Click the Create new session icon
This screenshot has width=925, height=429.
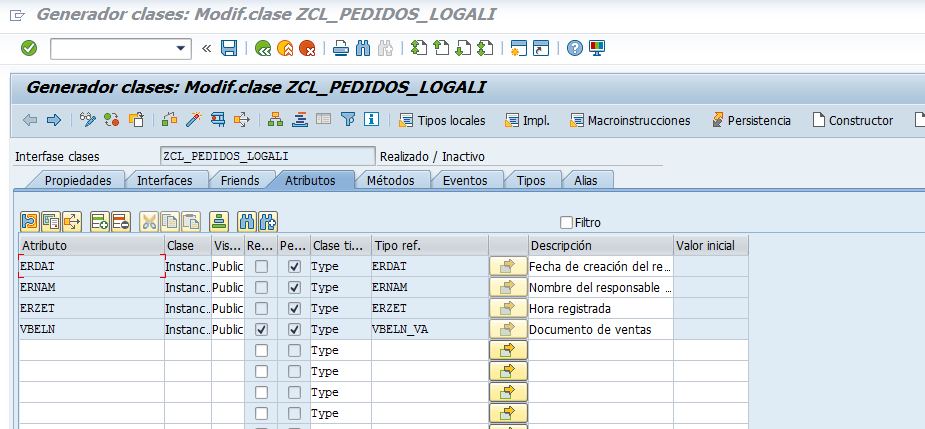pos(519,48)
